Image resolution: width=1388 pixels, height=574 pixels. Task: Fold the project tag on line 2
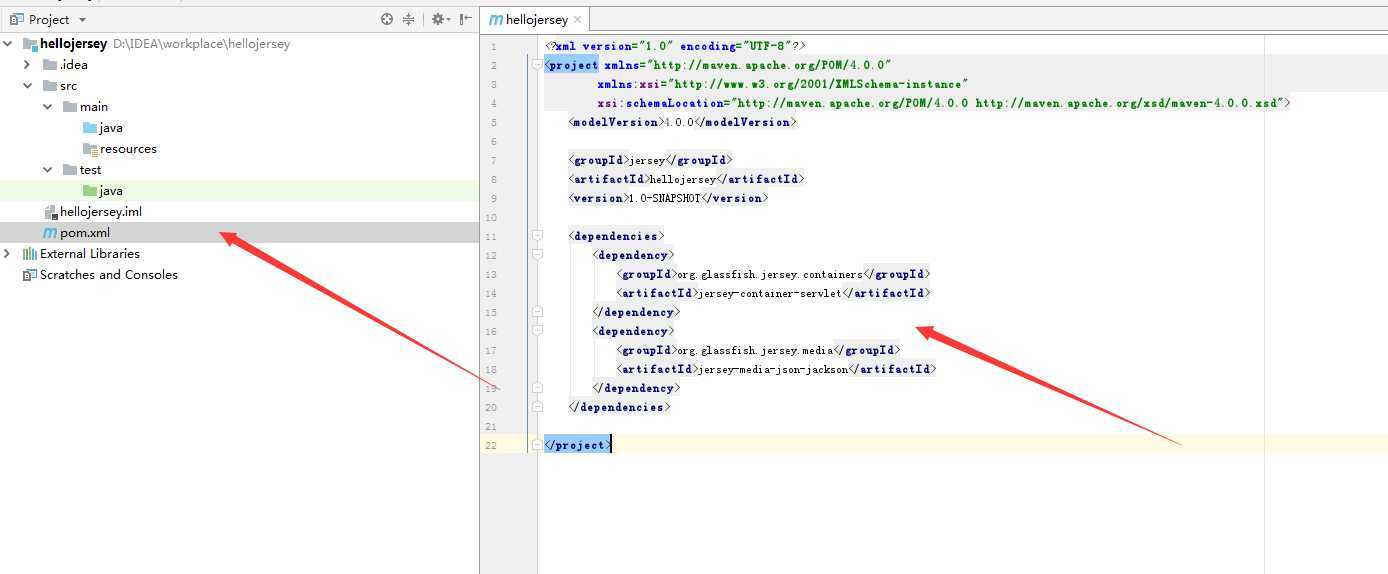pos(537,65)
